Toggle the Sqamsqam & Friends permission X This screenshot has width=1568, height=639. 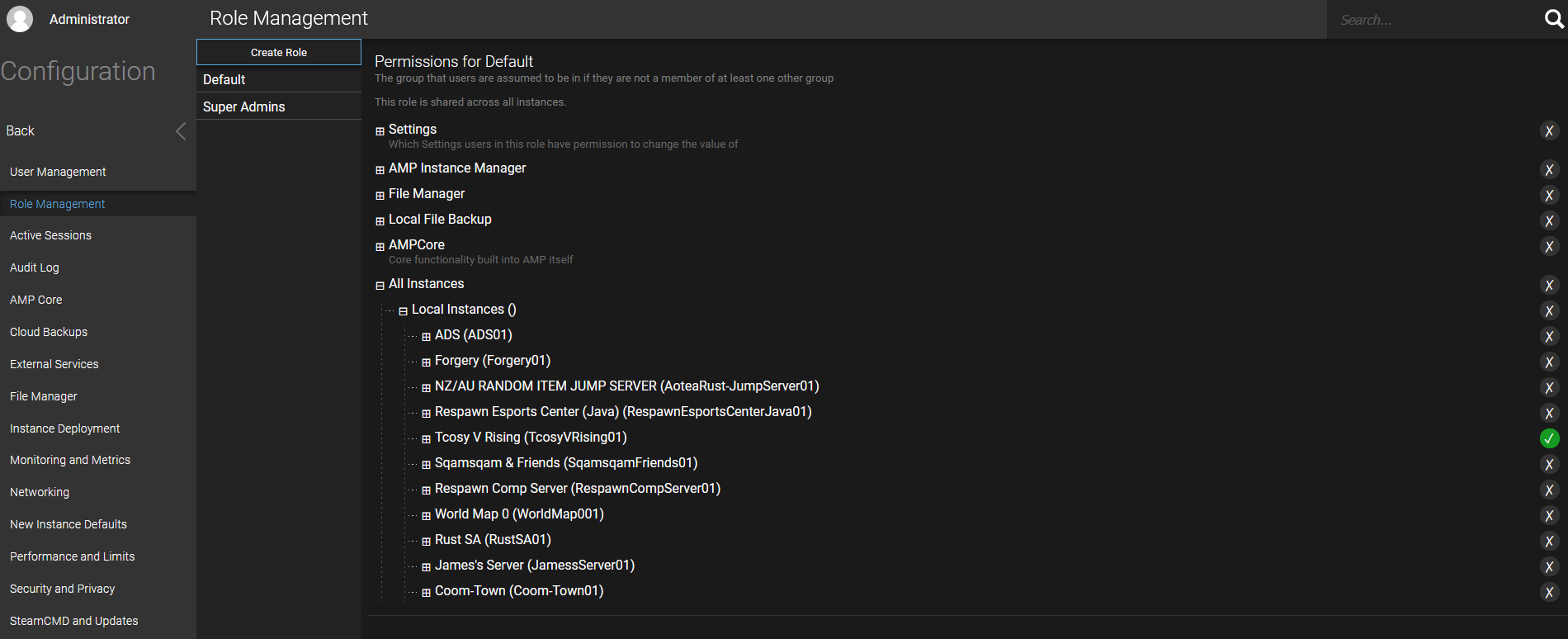[x=1549, y=465]
